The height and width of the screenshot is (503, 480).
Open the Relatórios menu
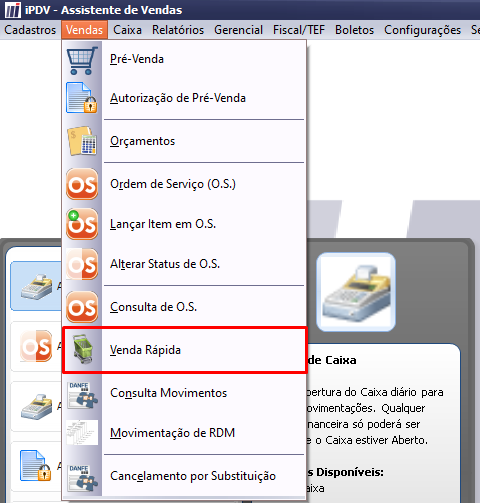coord(178,30)
